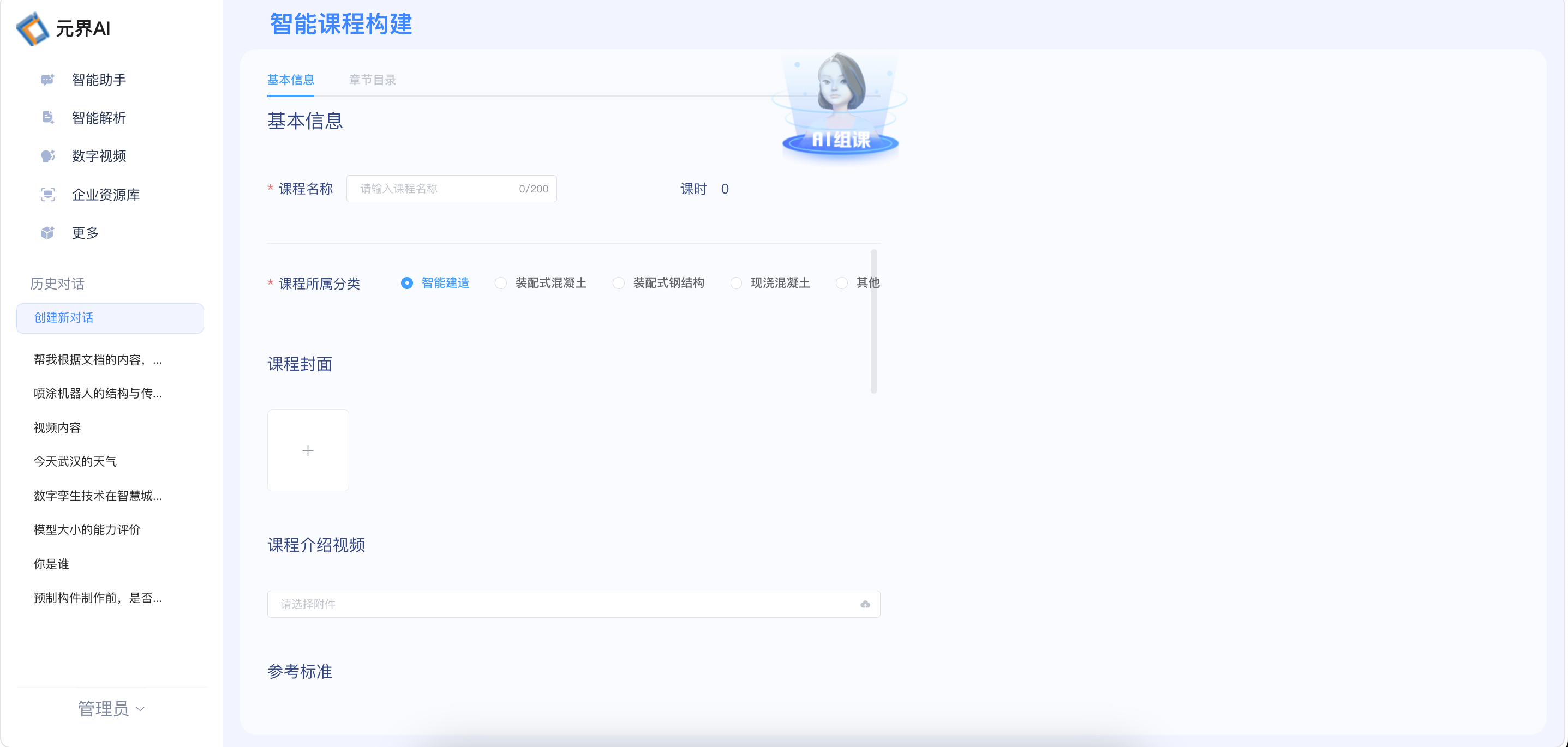
Task: Click the 数字视频 sidebar icon
Action: [x=47, y=156]
